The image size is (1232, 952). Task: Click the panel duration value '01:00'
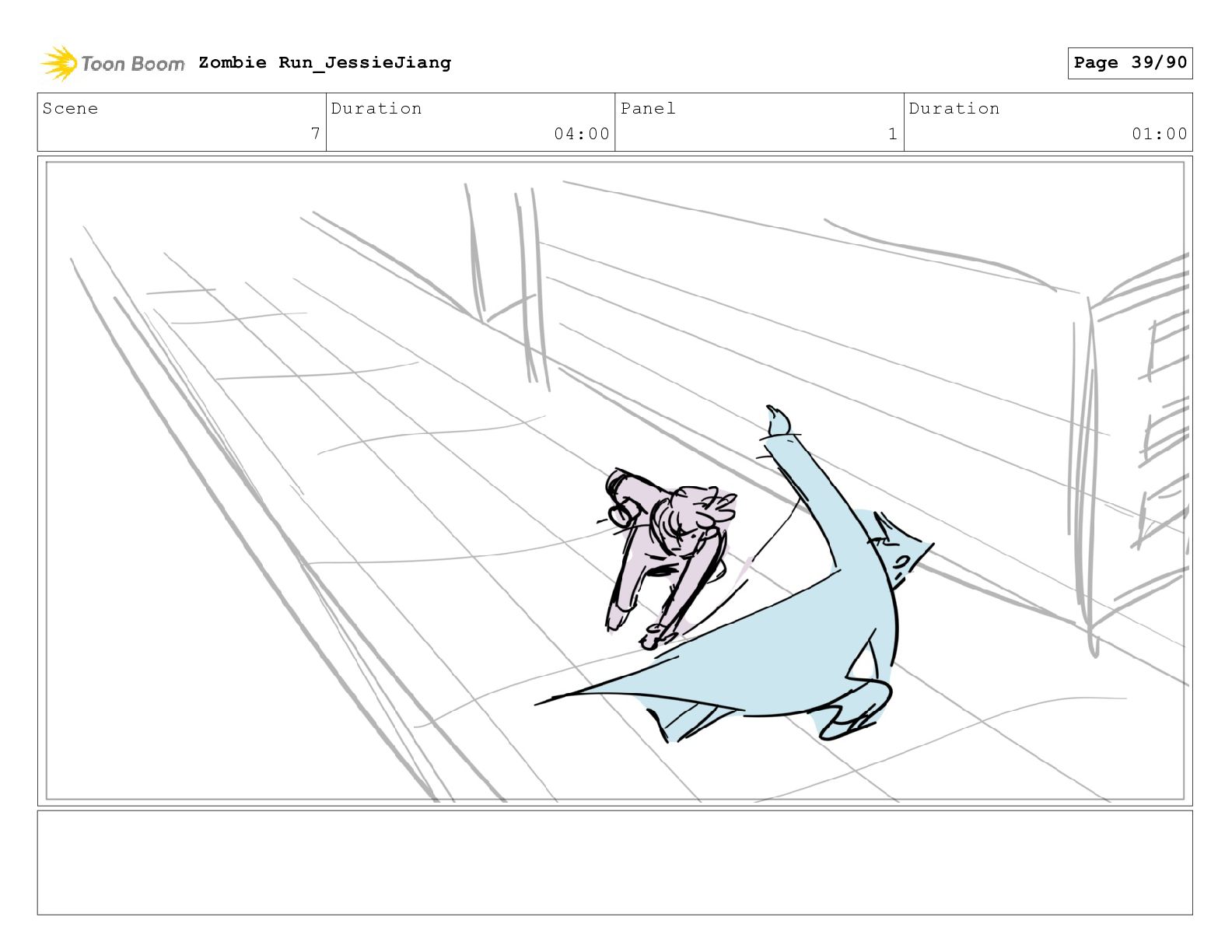click(1160, 134)
